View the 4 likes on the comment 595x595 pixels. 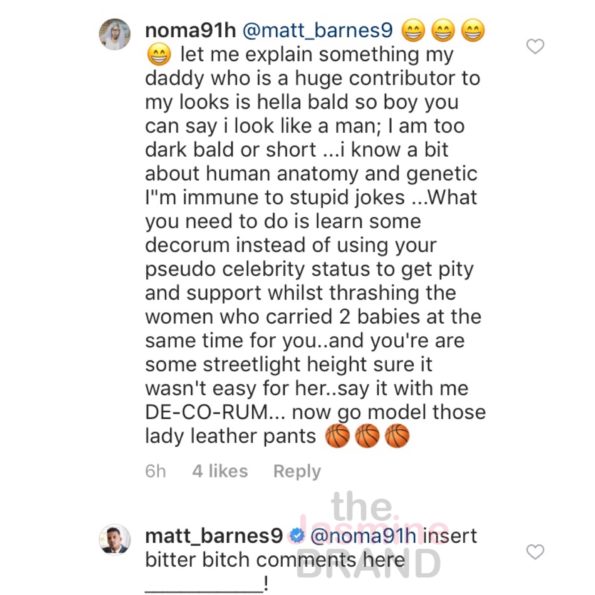point(220,471)
